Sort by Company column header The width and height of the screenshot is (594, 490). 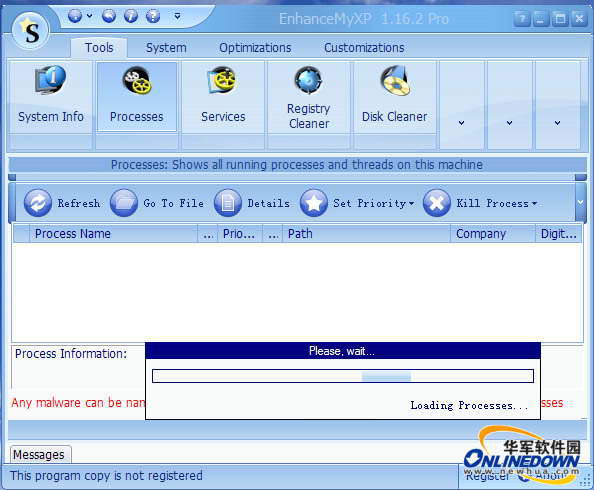(x=493, y=234)
